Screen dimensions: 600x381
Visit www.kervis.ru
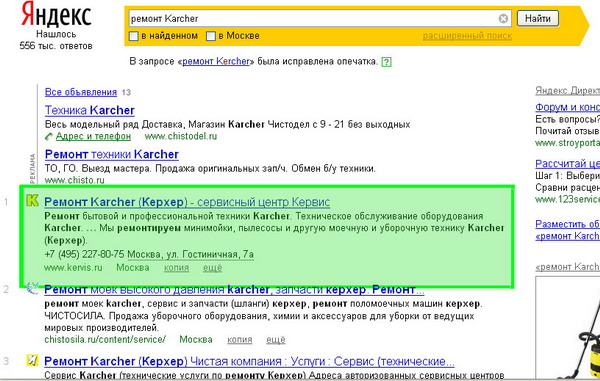[73, 267]
